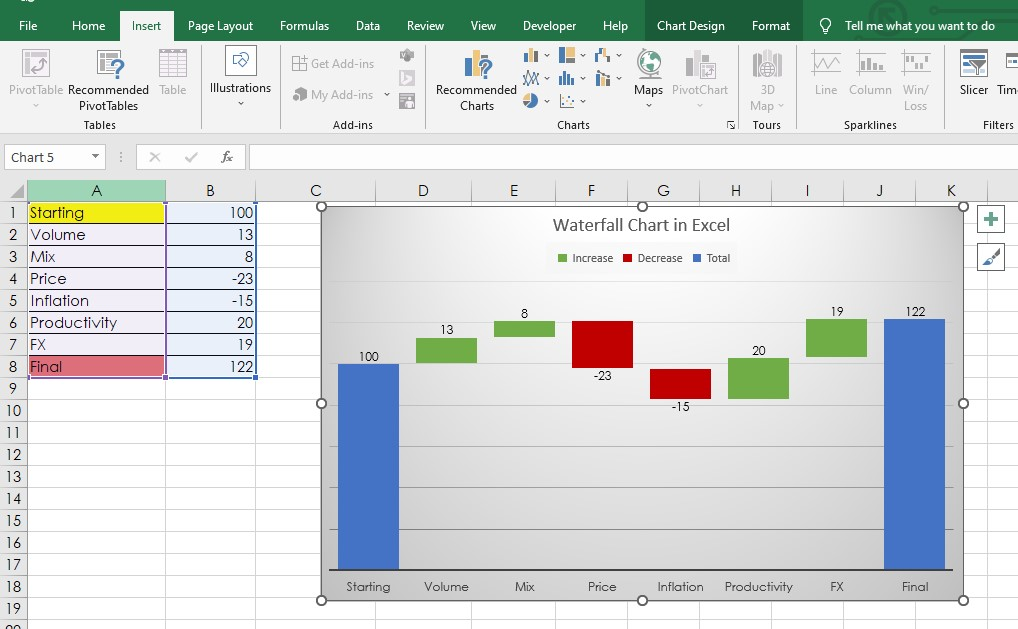Click the Insert Waterfall or Stock Chart icon
The image size is (1018, 629).
point(602,55)
